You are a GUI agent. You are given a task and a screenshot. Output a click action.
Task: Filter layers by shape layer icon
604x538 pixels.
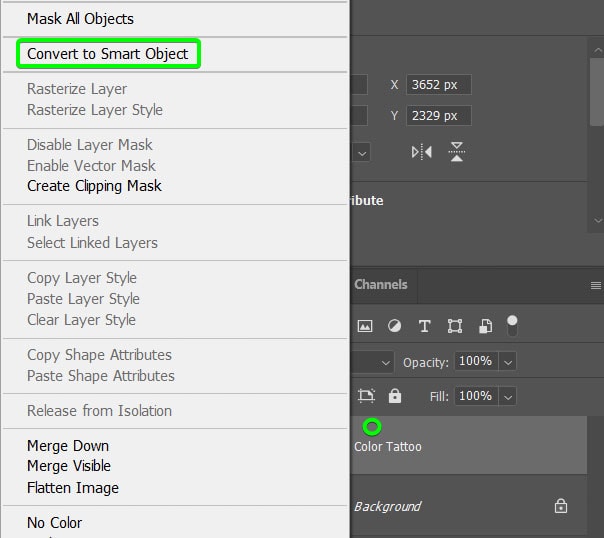point(455,326)
